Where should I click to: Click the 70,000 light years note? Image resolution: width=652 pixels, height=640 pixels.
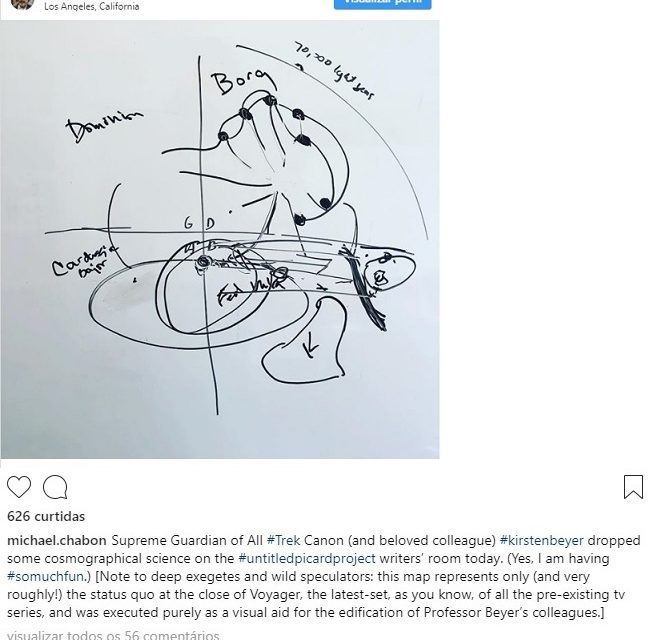coord(334,71)
